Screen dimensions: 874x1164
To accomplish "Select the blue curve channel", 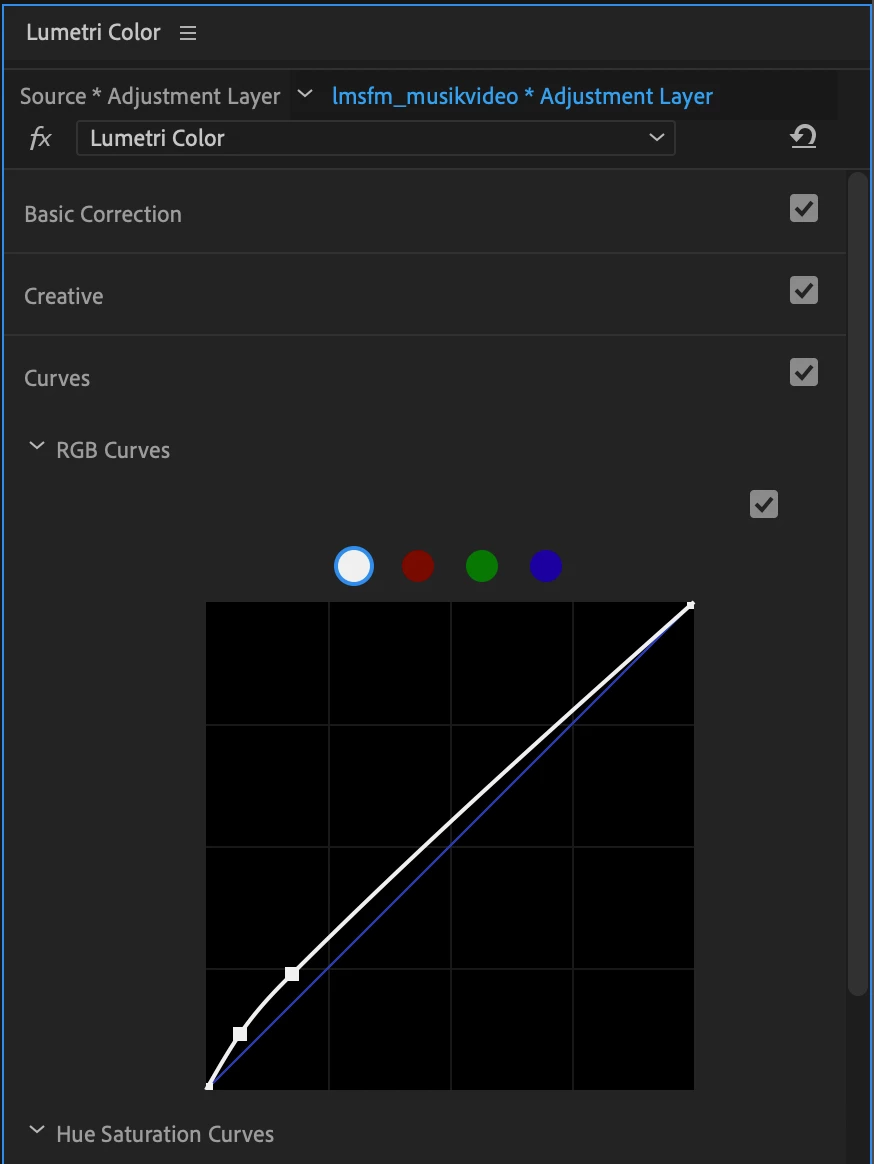I will [x=546, y=566].
